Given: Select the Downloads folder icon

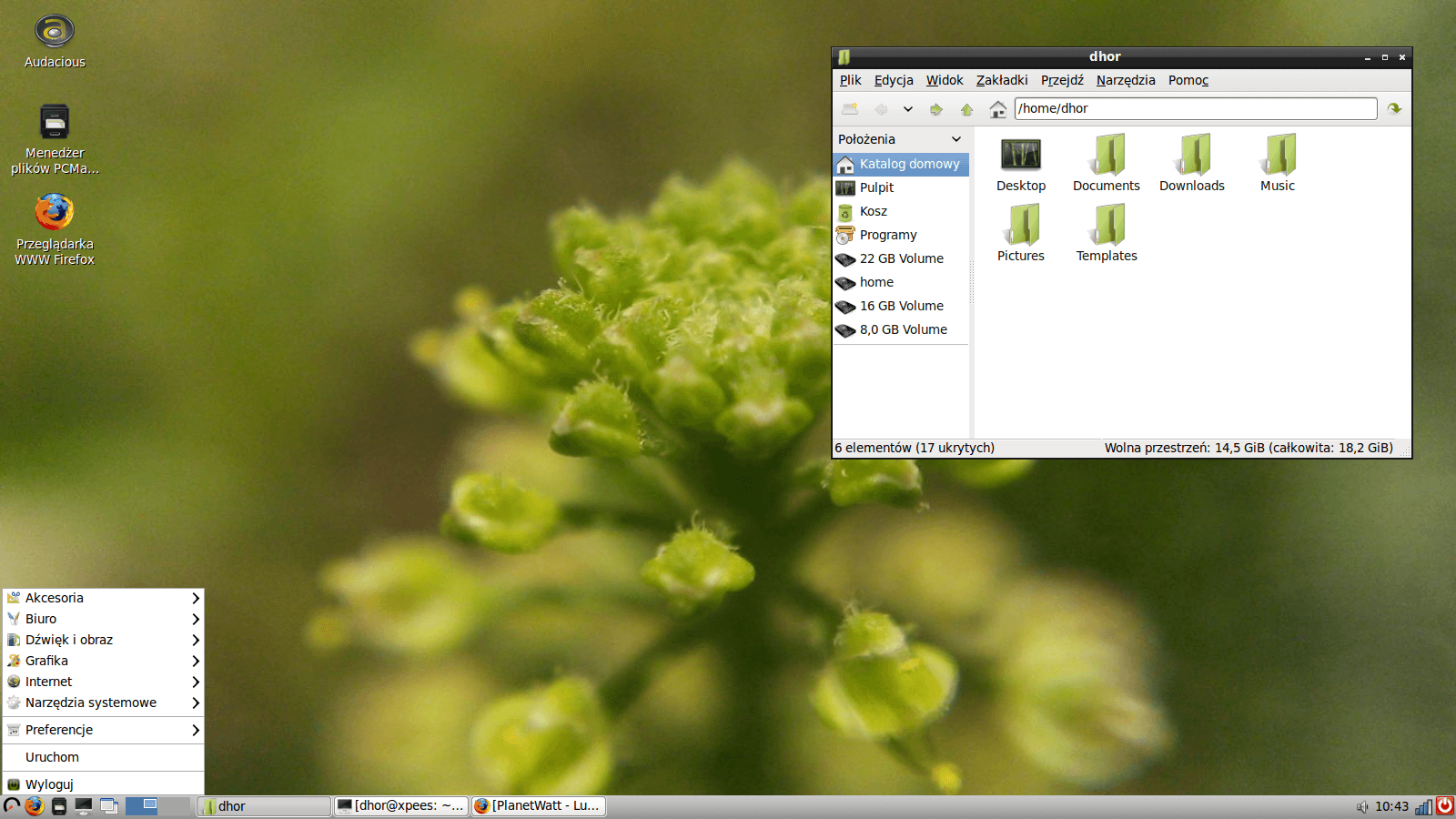Looking at the screenshot, I should tap(1192, 164).
